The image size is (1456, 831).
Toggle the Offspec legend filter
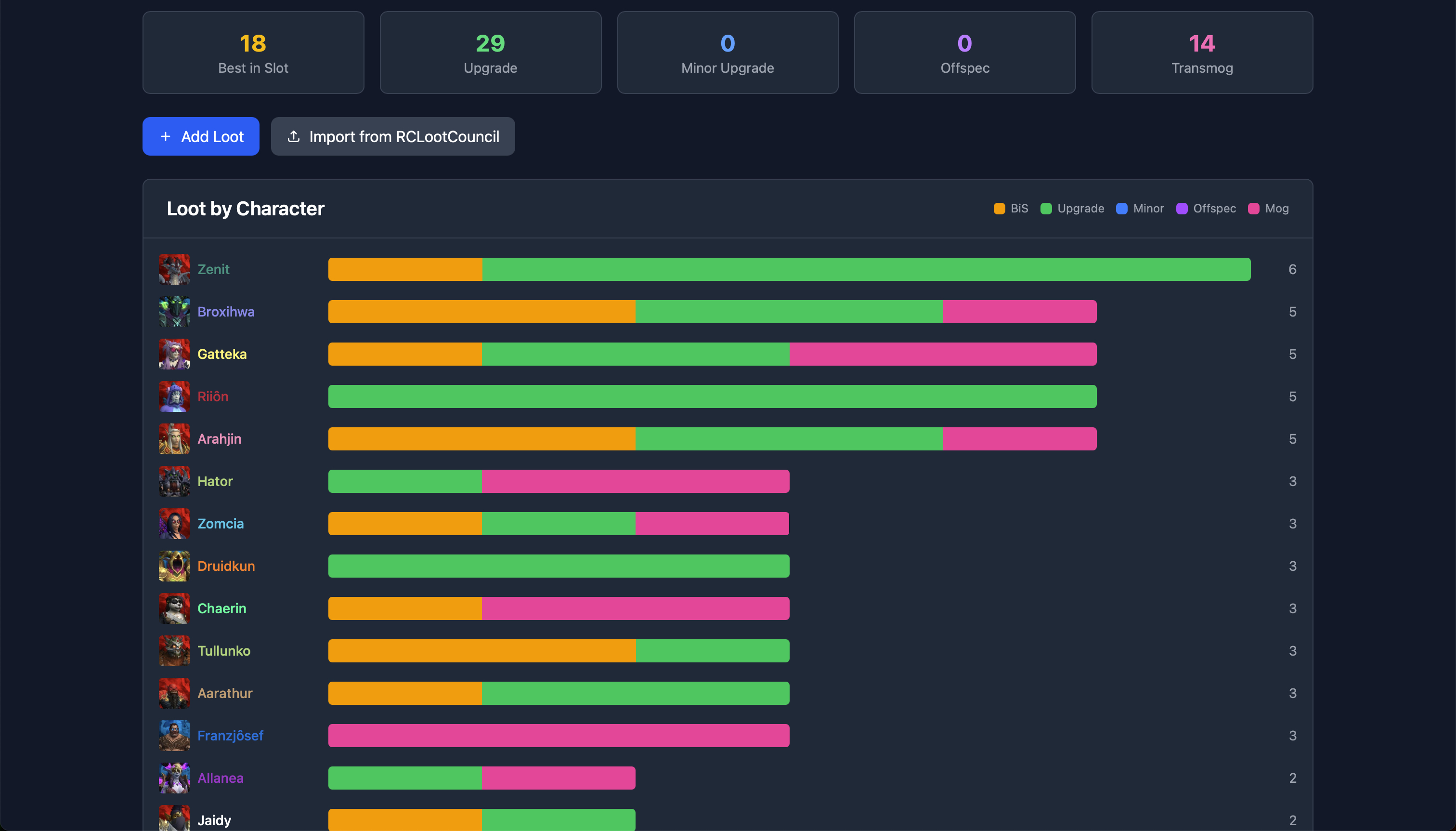click(x=1206, y=208)
